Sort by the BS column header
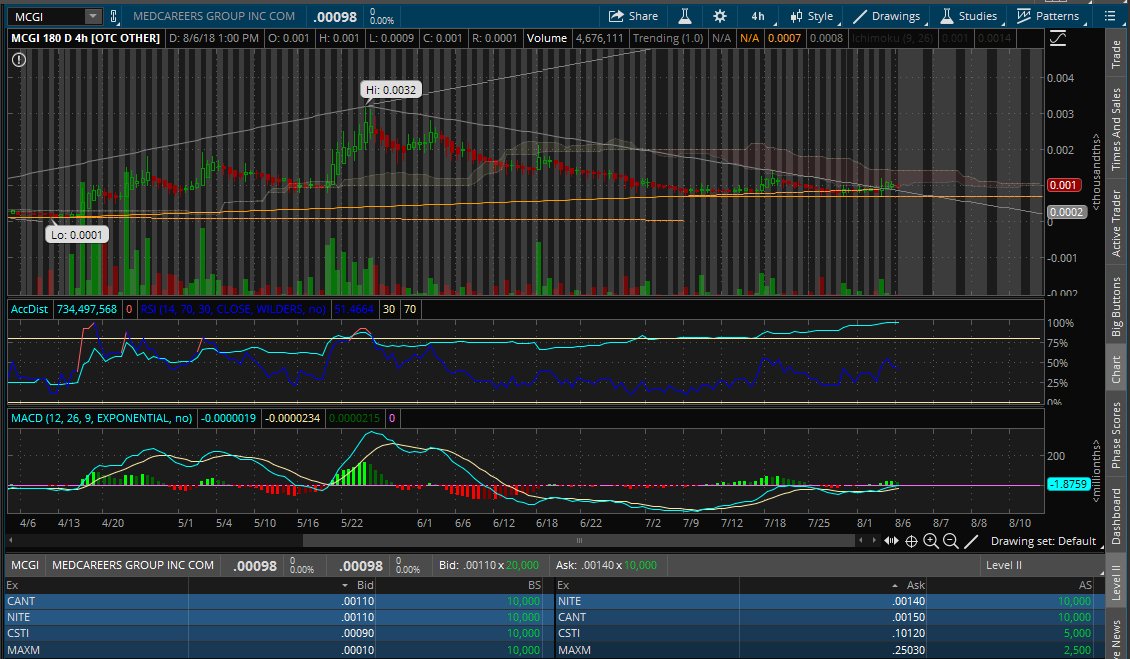The width and height of the screenshot is (1130, 659). click(x=534, y=585)
